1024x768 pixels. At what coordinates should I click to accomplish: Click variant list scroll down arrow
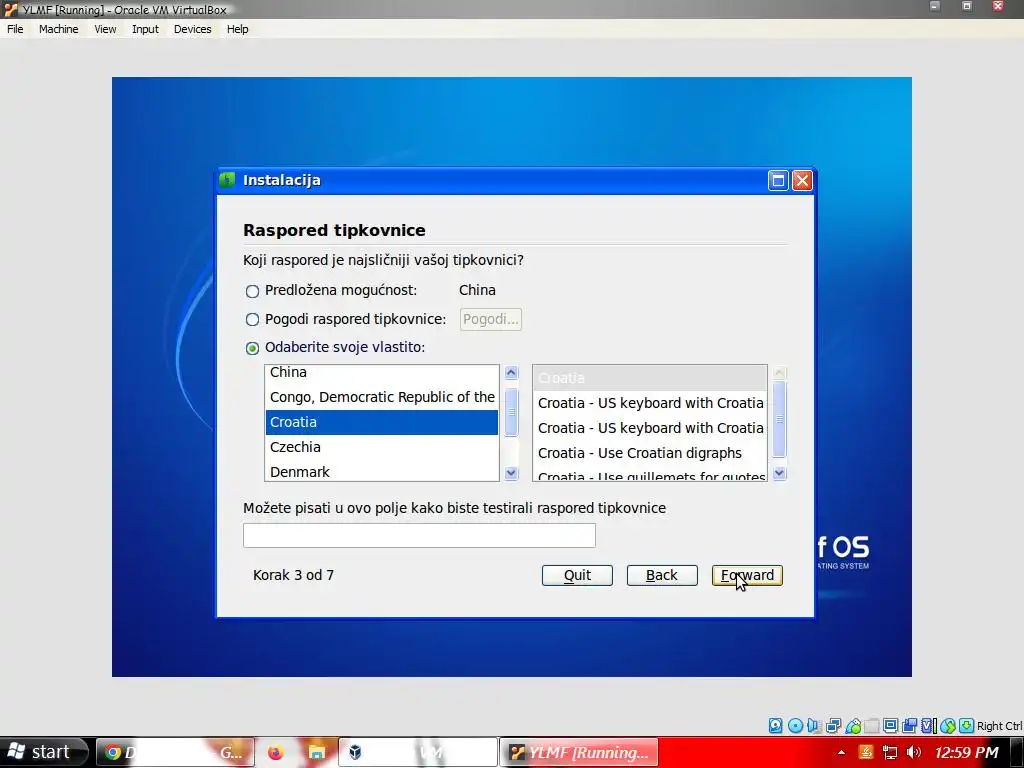[779, 473]
